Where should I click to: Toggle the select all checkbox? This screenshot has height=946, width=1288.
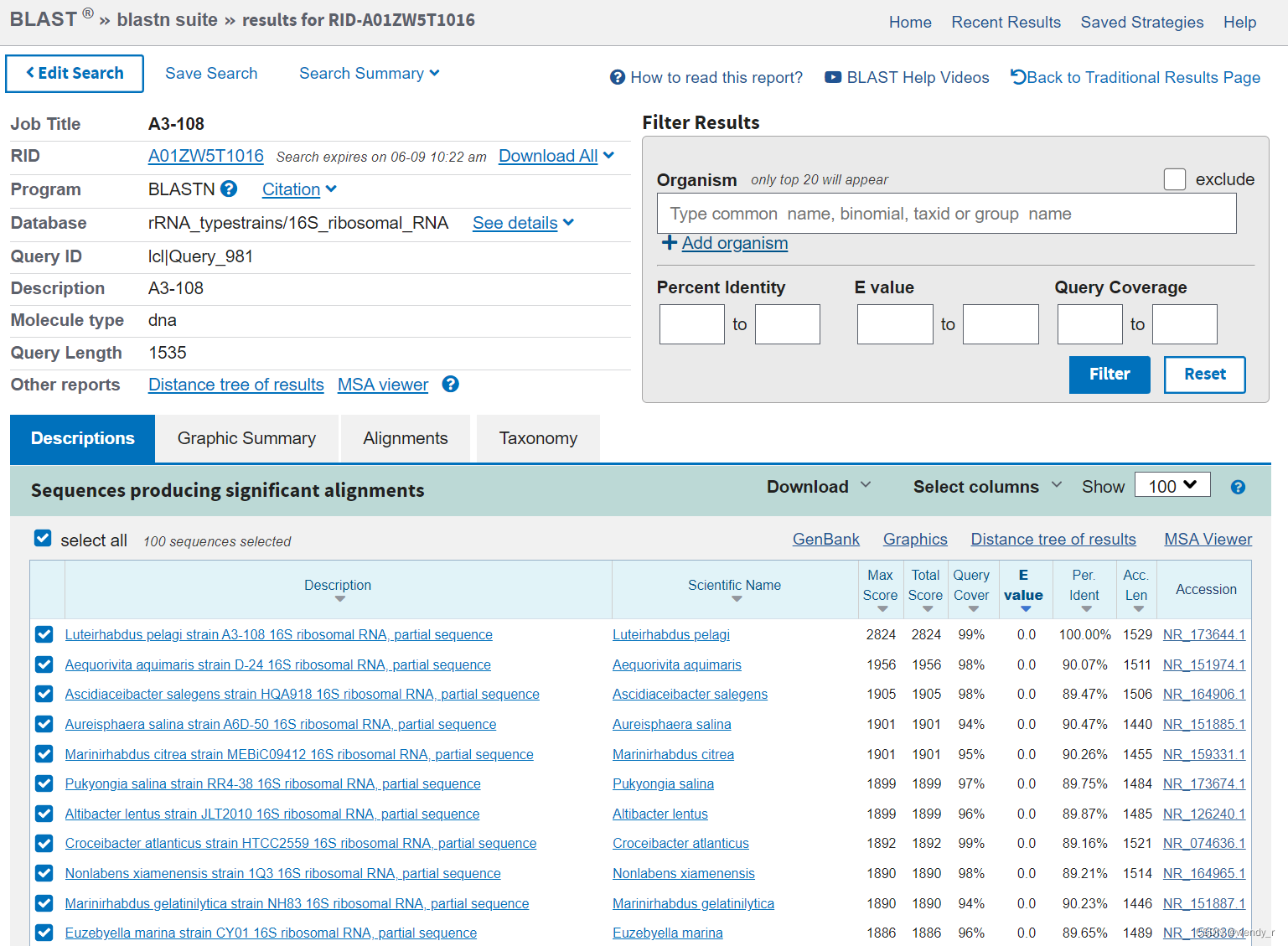[x=43, y=539]
